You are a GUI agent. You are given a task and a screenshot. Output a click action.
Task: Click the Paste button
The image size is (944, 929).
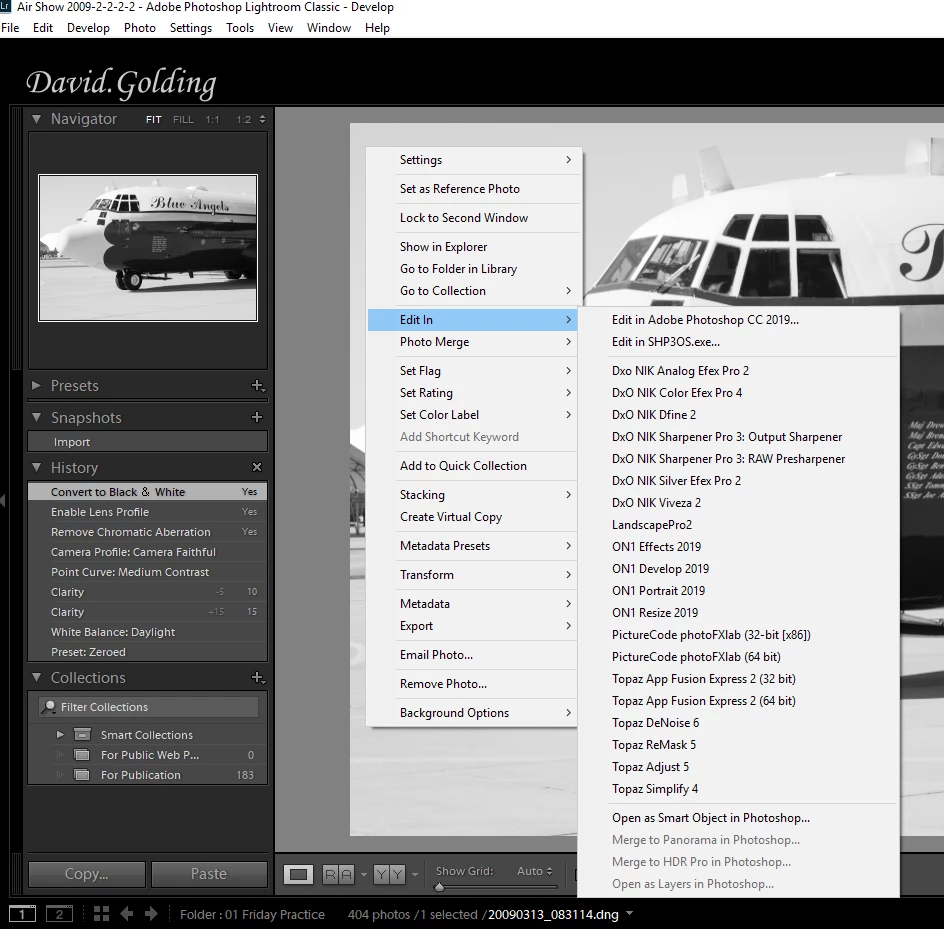tap(209, 874)
